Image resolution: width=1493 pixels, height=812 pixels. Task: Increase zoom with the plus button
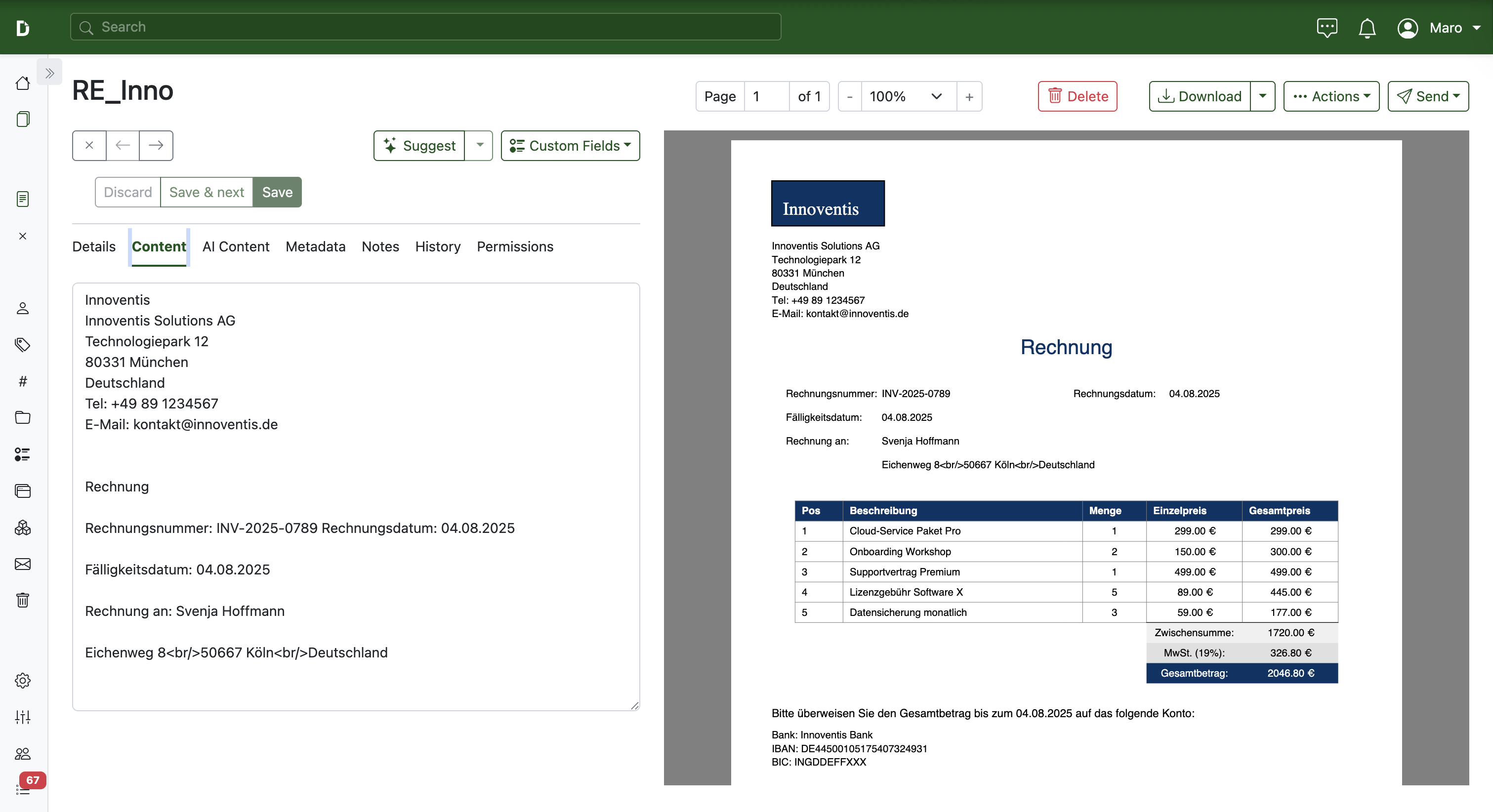click(x=969, y=97)
